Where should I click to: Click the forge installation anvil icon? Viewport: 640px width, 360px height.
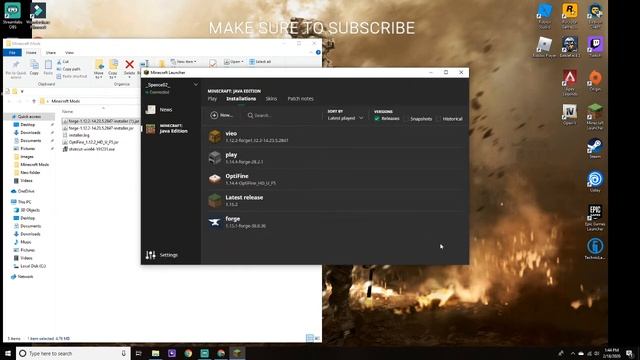pyautogui.click(x=215, y=222)
